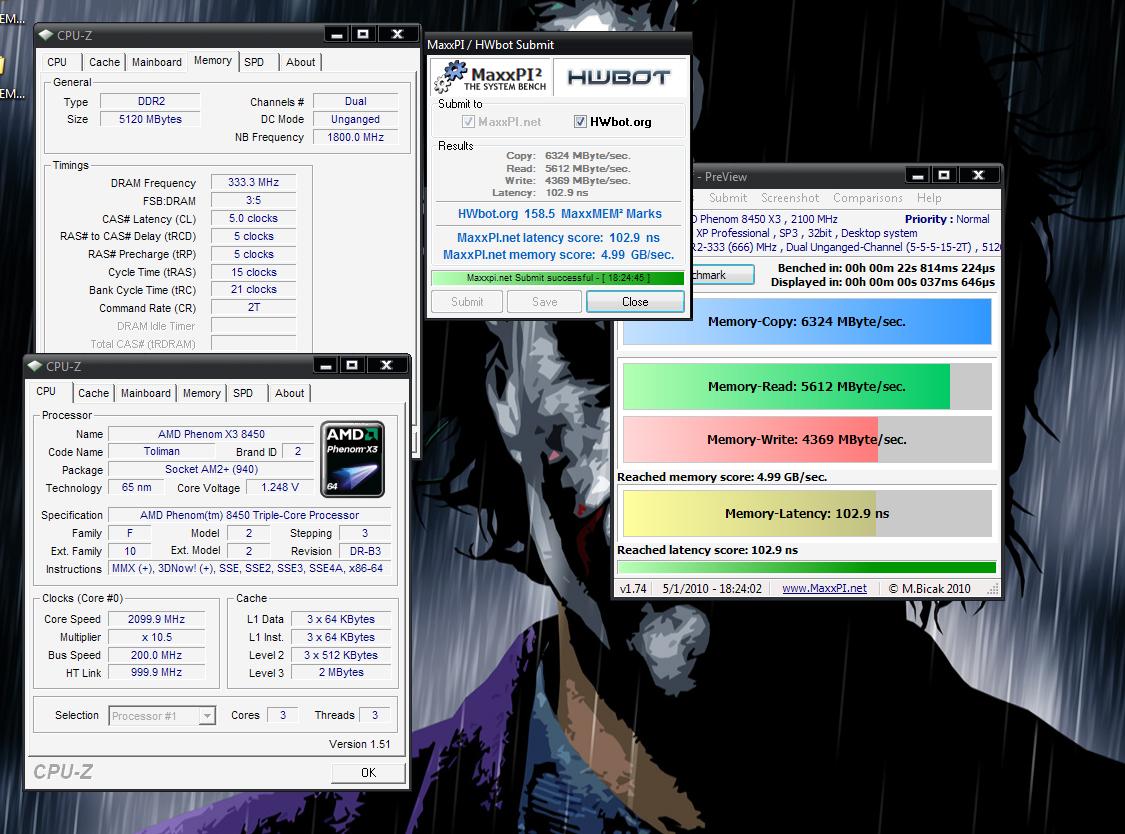Click the HT Link 999.9 MHz value

pyautogui.click(x=156, y=673)
